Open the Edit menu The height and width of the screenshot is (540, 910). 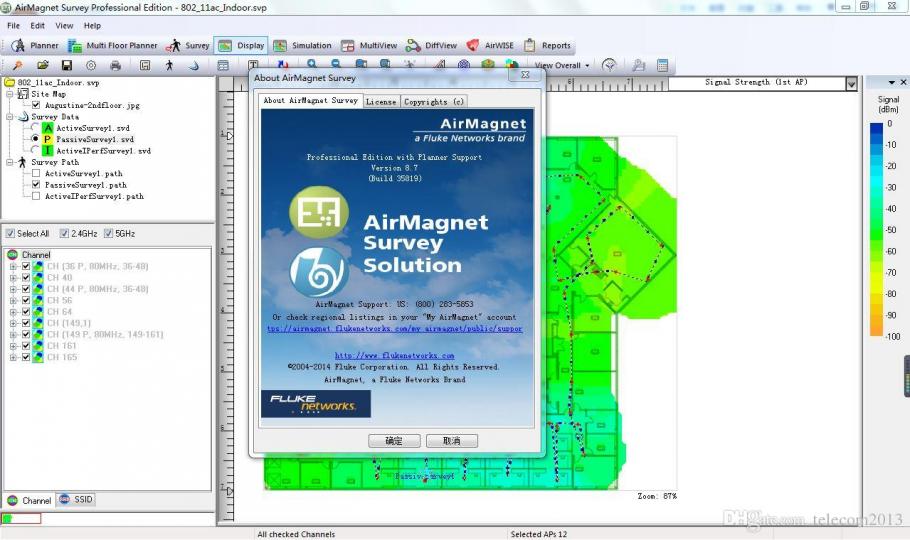click(x=38, y=26)
